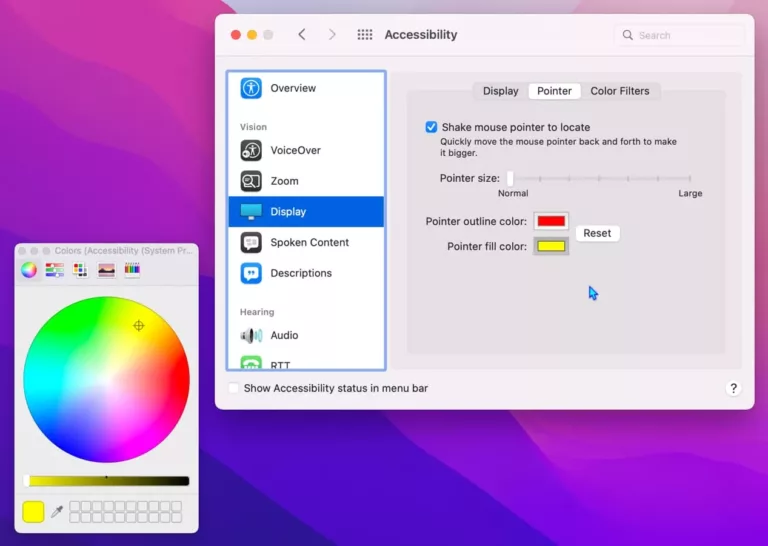Go back with the left chevron

tap(302, 35)
